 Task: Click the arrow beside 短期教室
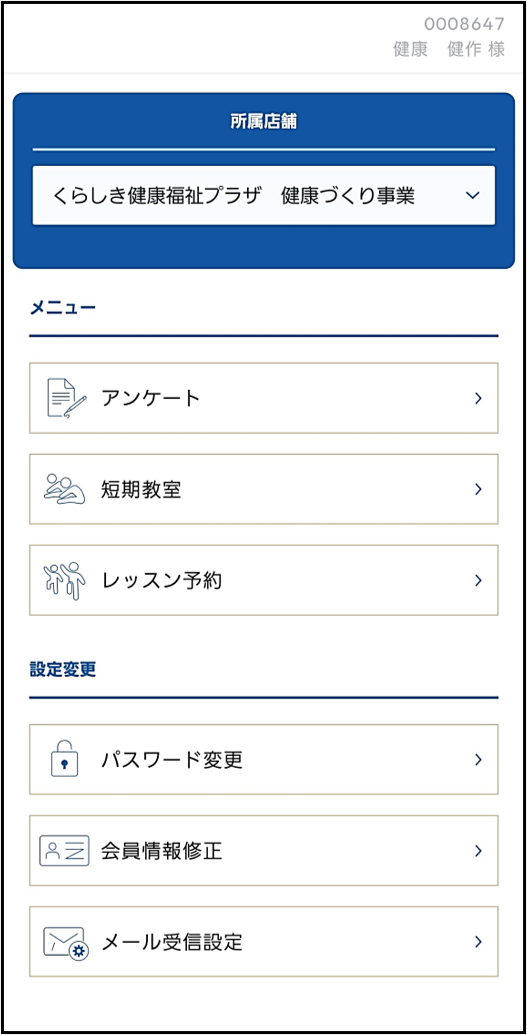[x=478, y=489]
